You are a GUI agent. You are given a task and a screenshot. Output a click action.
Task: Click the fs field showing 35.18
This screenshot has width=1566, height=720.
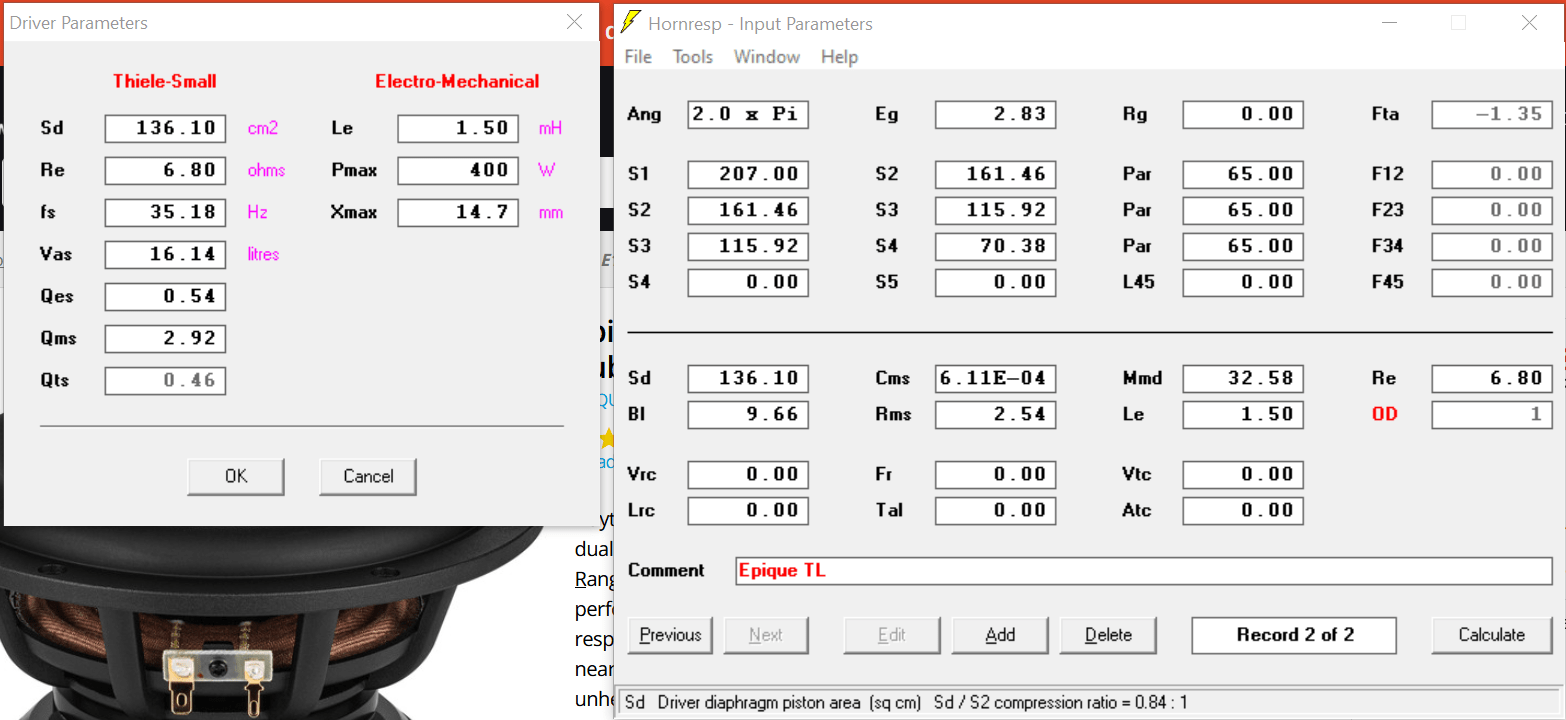[165, 212]
